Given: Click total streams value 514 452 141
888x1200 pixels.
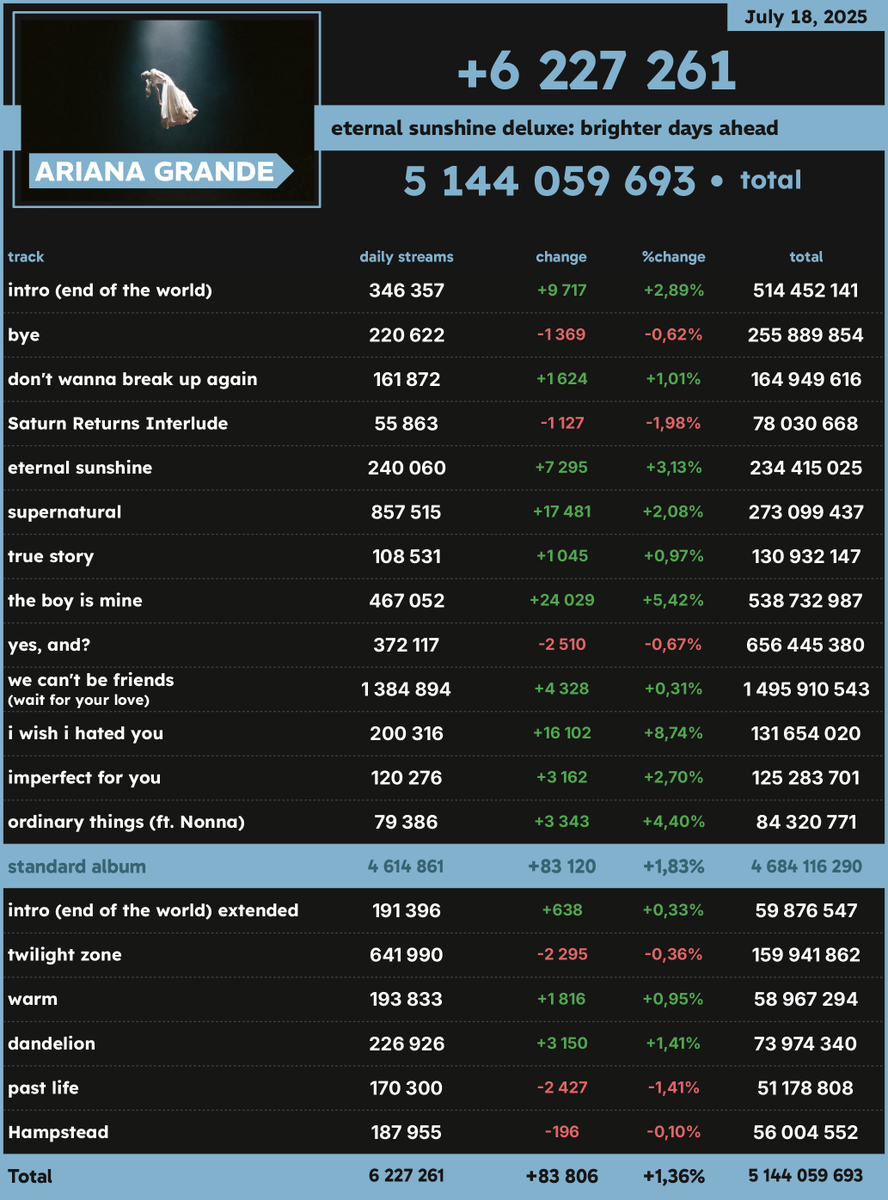Looking at the screenshot, I should (806, 291).
